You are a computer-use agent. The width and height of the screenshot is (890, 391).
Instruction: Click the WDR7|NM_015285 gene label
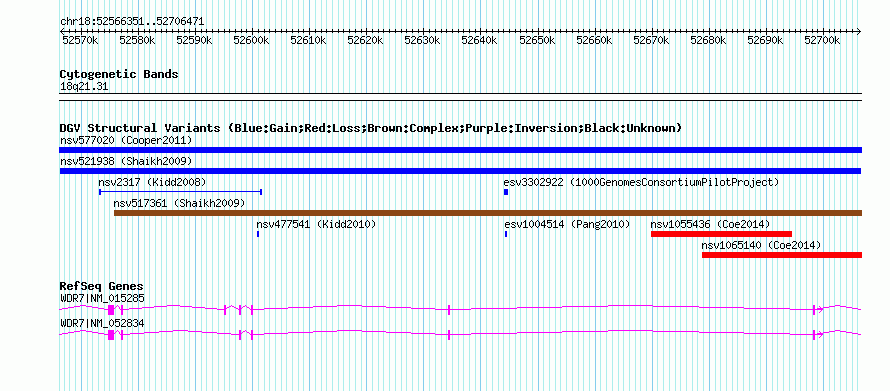(x=102, y=298)
